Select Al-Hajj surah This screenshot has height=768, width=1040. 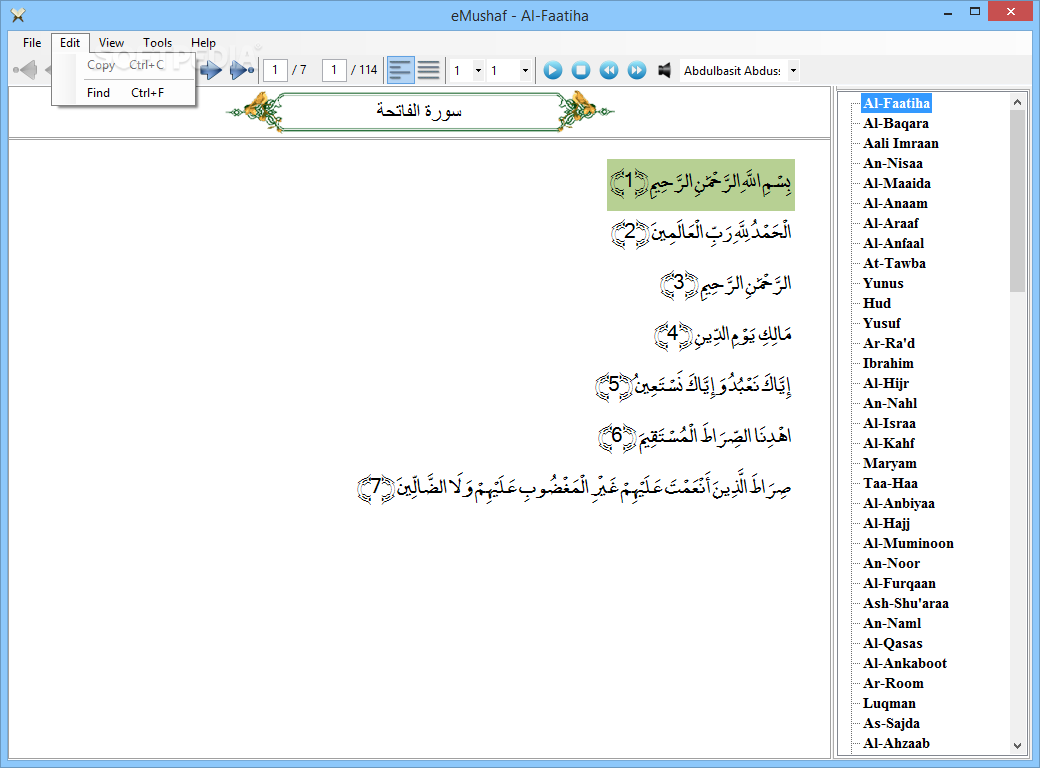[x=886, y=523]
